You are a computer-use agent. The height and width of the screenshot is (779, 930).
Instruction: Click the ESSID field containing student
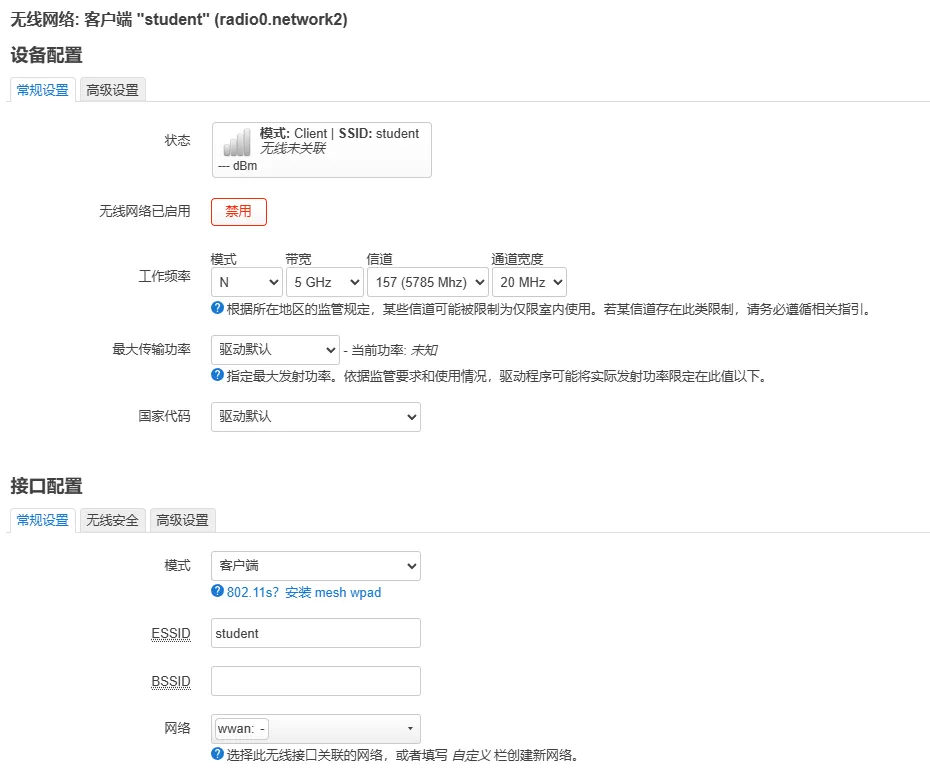[x=315, y=633]
